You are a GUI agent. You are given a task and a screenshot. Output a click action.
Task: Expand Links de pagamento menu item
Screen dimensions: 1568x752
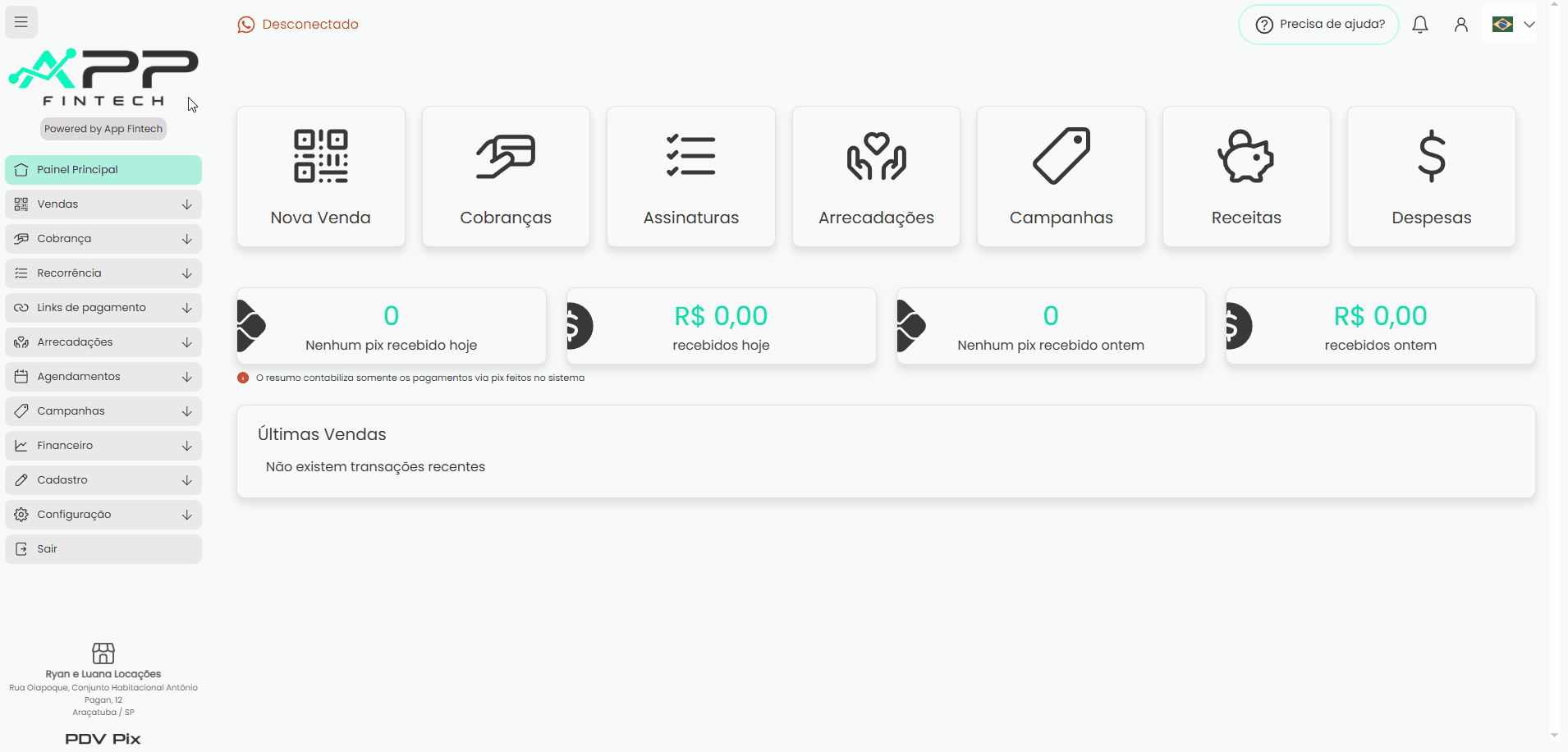point(103,308)
